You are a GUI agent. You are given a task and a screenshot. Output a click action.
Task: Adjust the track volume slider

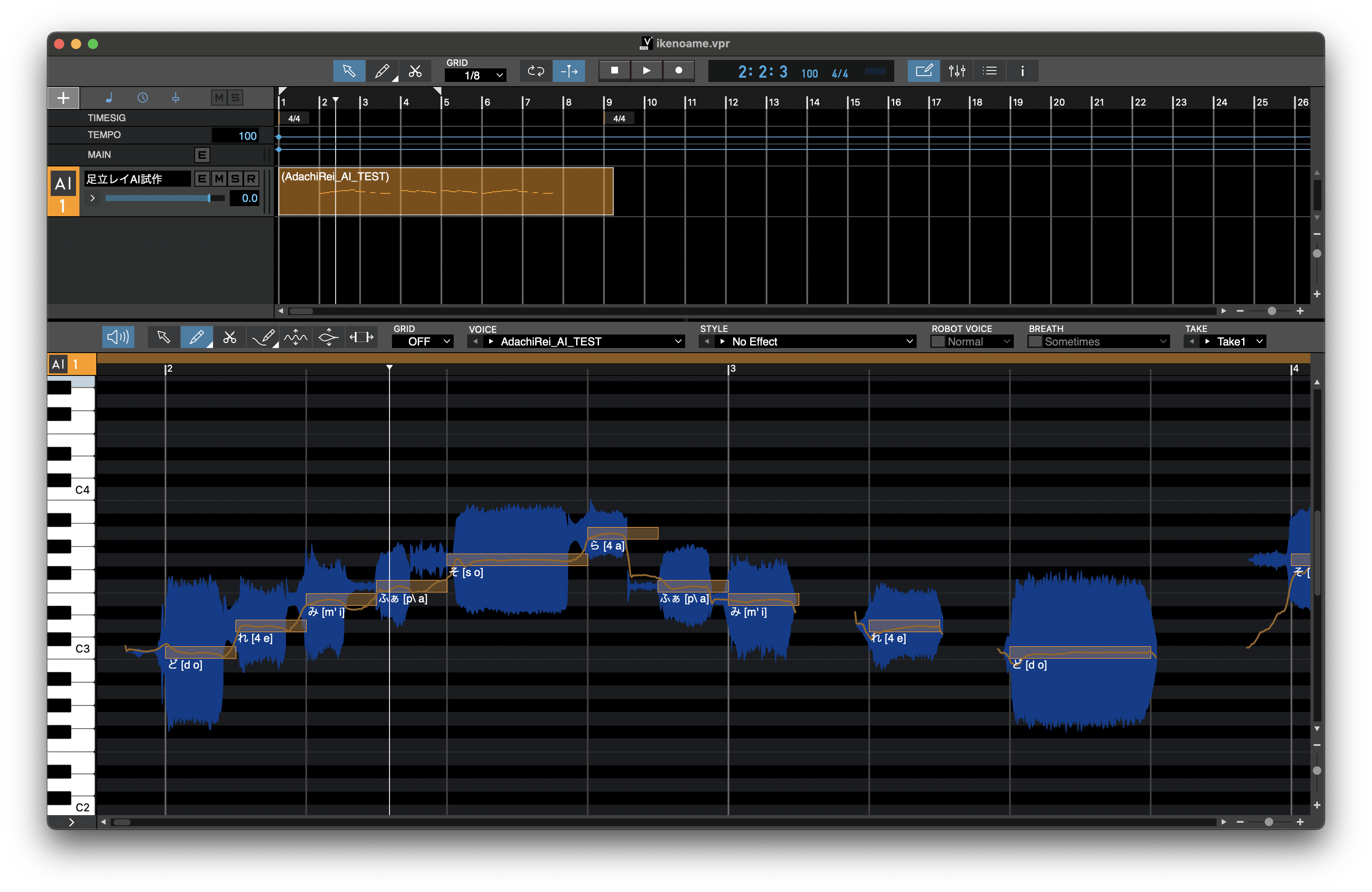coord(209,198)
